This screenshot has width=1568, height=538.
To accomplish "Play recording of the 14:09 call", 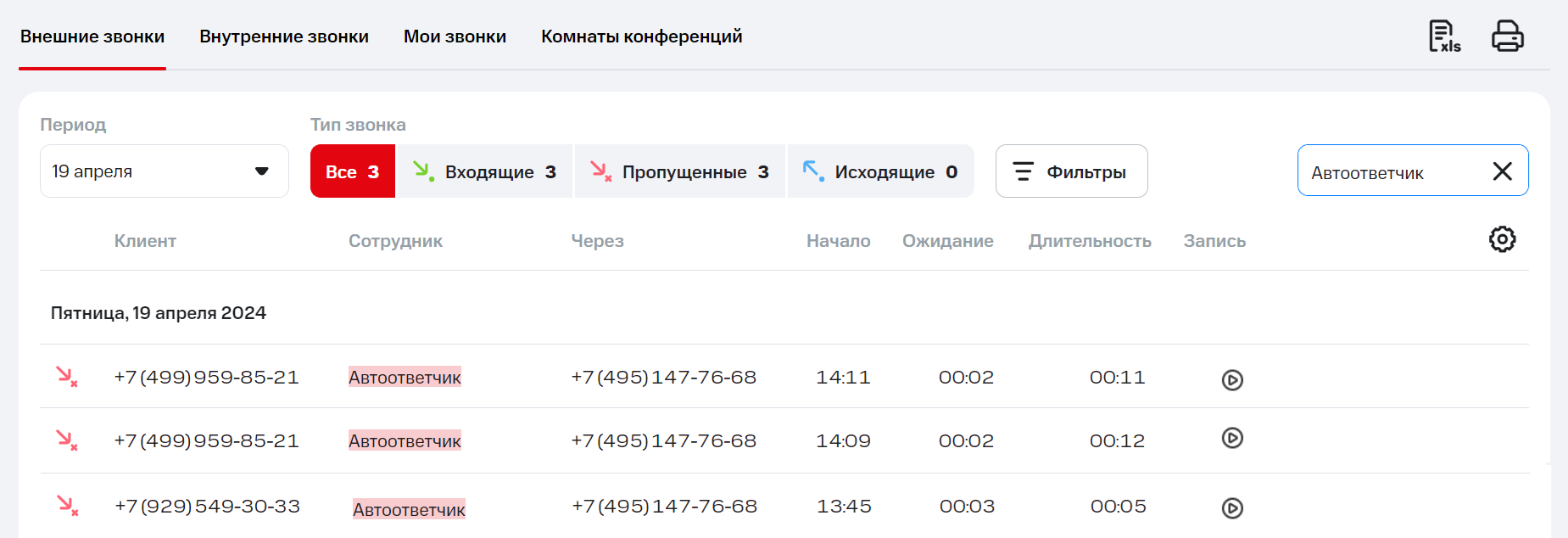I will [x=1232, y=438].
